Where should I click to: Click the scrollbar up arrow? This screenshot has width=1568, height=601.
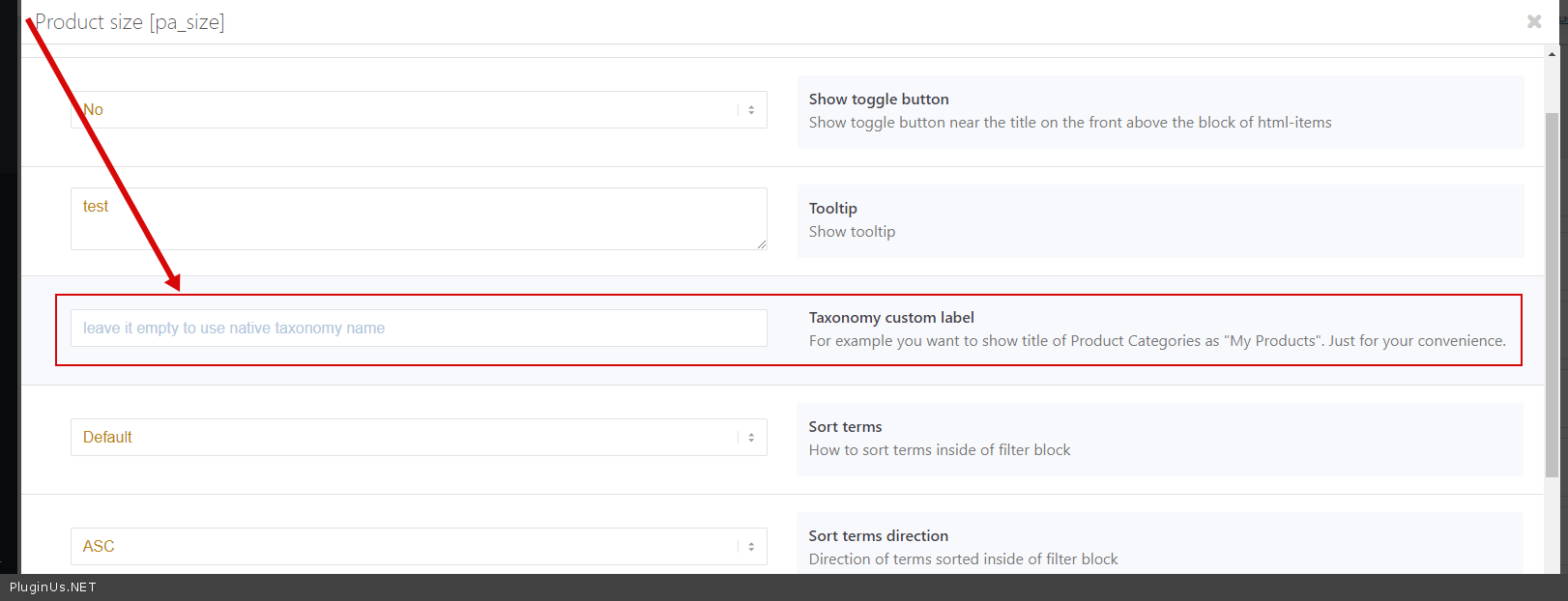tap(1553, 55)
